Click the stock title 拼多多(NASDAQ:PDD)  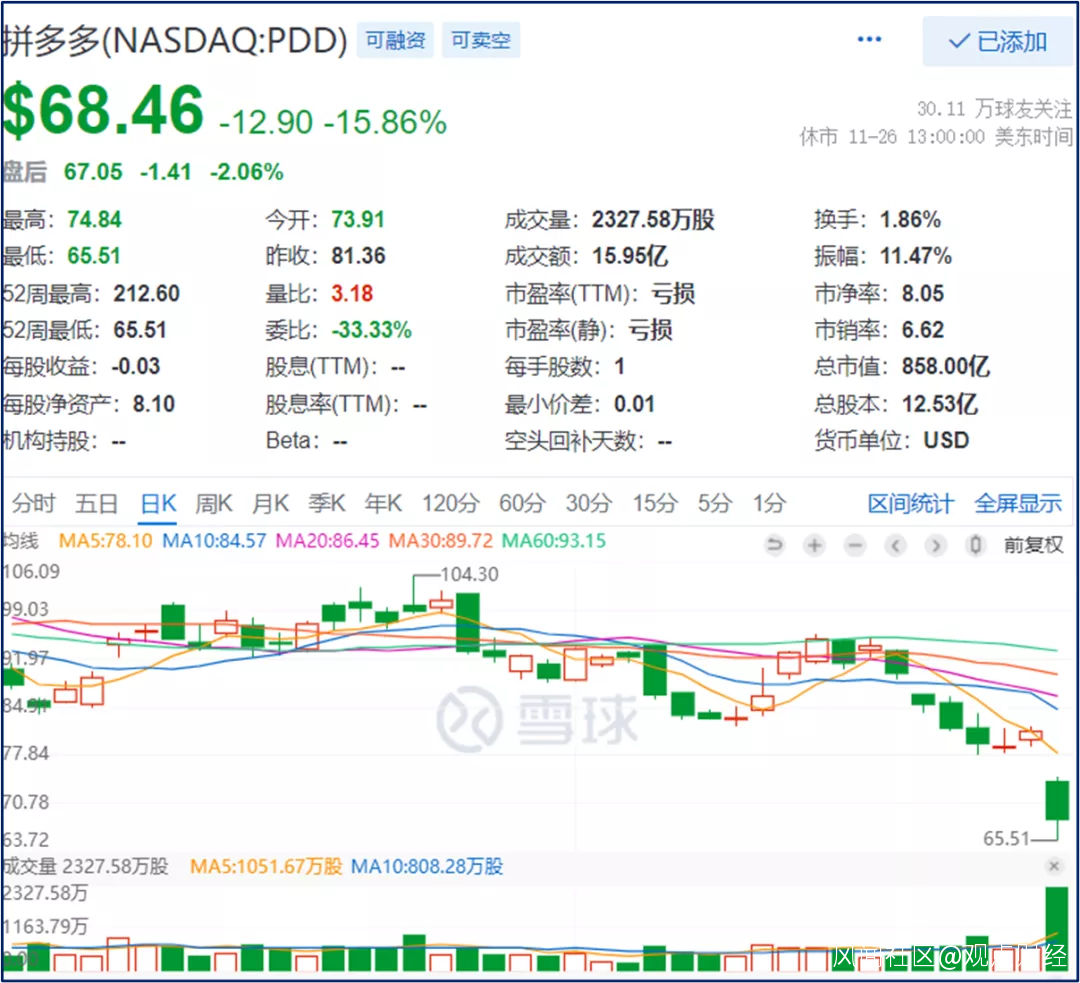click(175, 41)
